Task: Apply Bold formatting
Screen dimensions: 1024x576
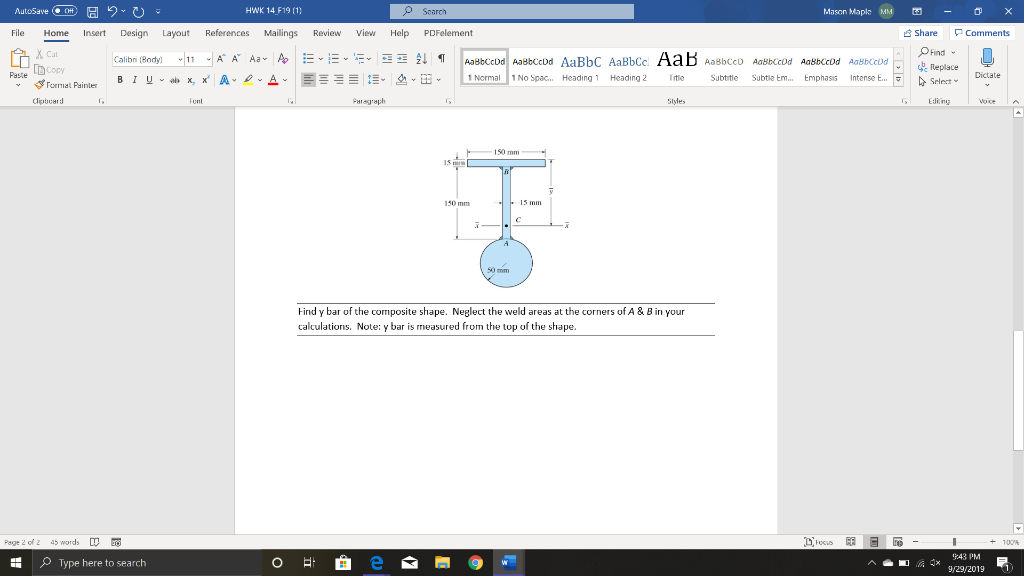Action: [118, 79]
